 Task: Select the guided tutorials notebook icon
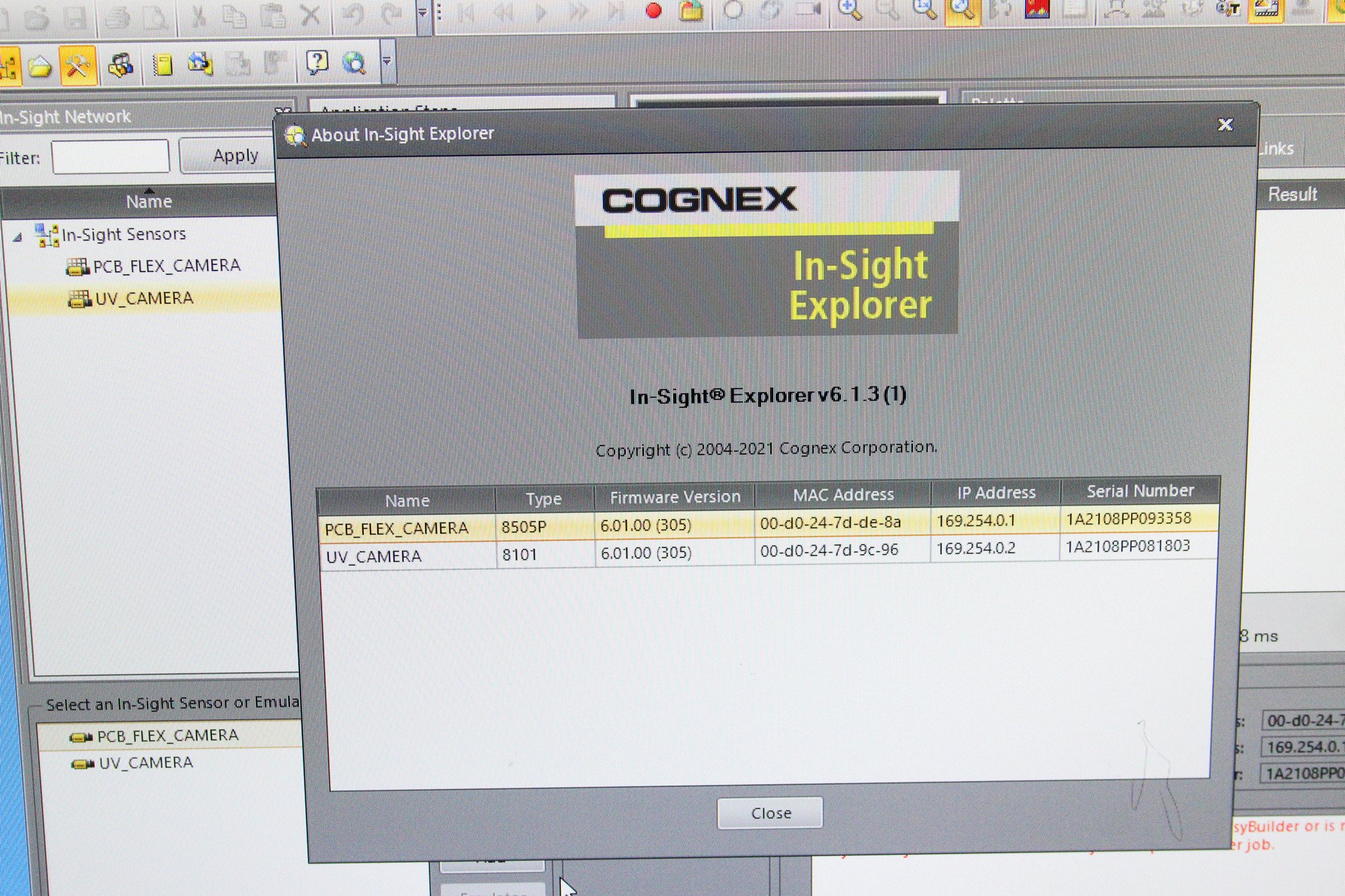[x=163, y=64]
